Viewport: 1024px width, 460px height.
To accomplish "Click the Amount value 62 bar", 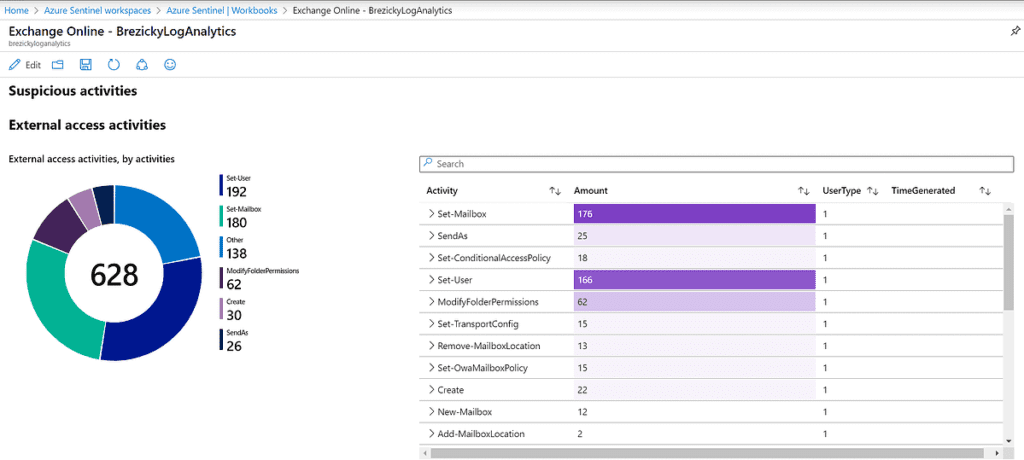I will (x=695, y=301).
